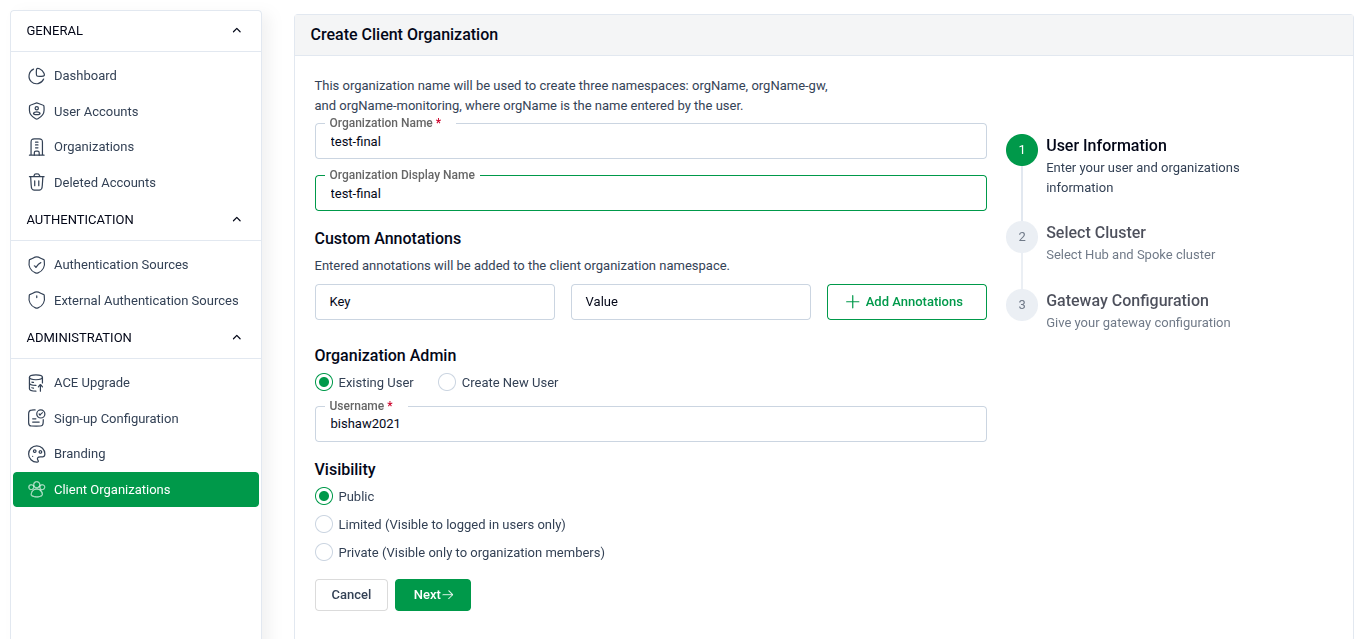Open Client Organizations menu item
The image size is (1357, 639).
(x=112, y=490)
